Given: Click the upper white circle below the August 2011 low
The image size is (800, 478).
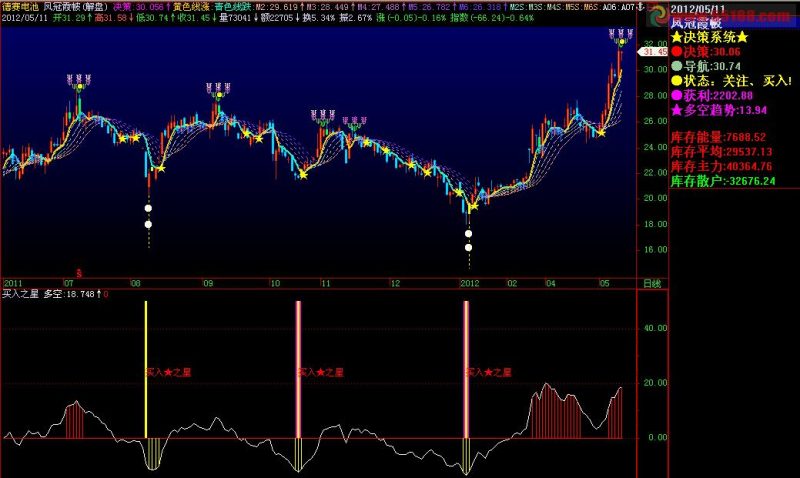Looking at the screenshot, I should (x=148, y=208).
